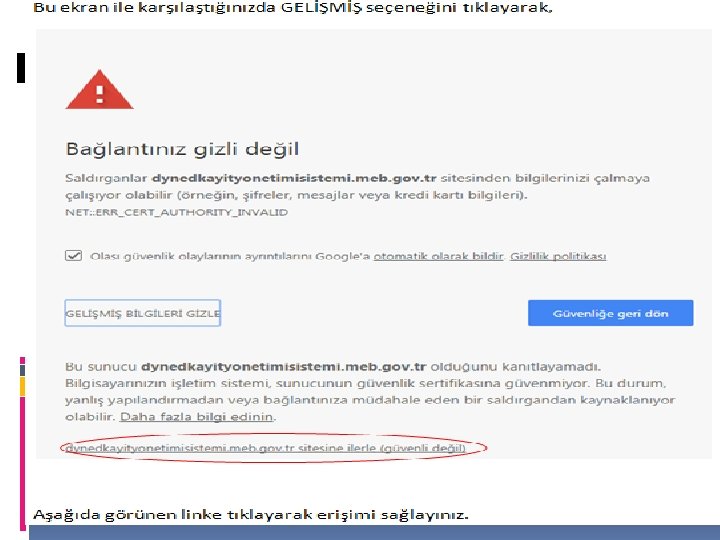Click the 'Bu sunucu' explanation paragraph
The image size is (720, 540).
pyautogui.click(x=370, y=392)
